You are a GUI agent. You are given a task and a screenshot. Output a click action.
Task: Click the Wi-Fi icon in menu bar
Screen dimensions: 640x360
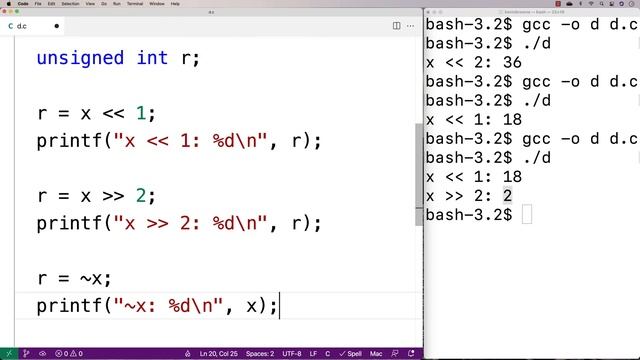click(x=591, y=4)
